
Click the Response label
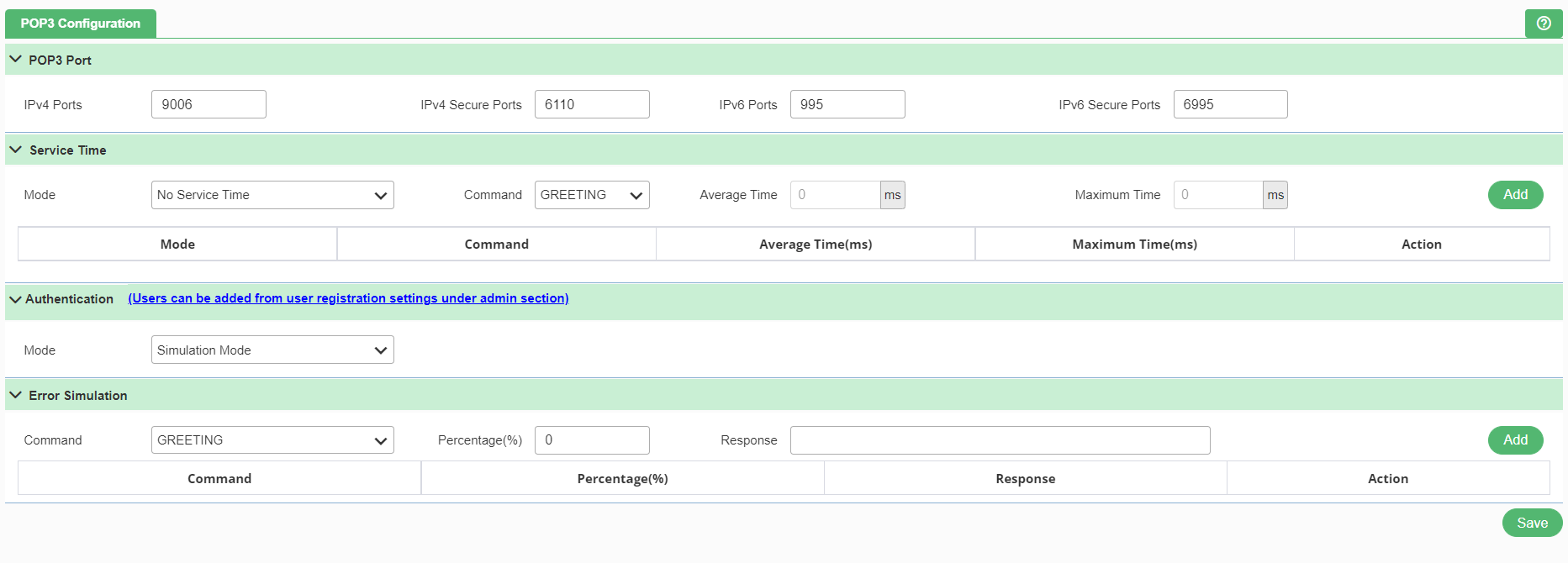(749, 440)
